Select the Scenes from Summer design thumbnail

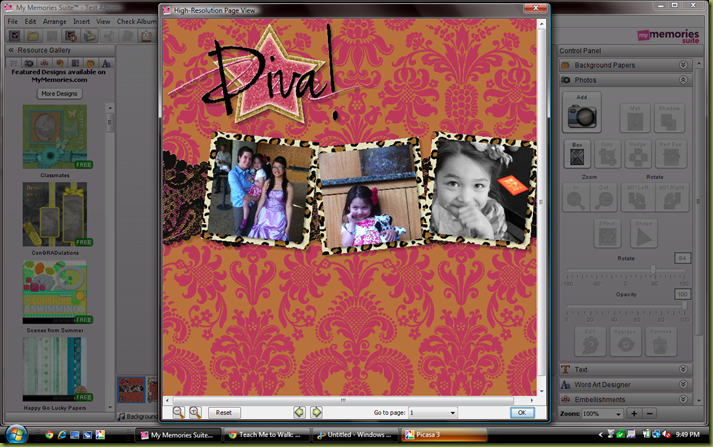point(55,292)
